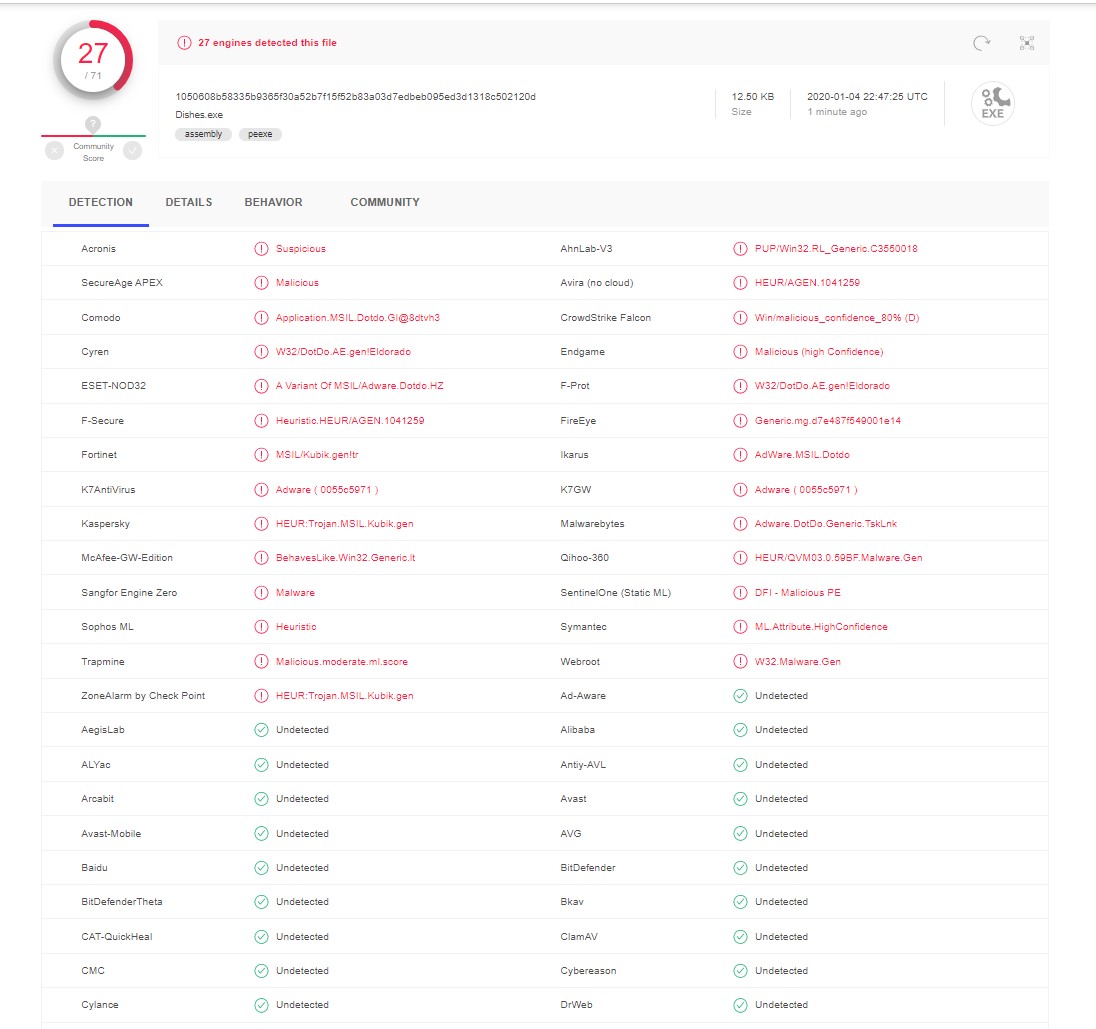
Task: Click CrowdStrike Falcon's malicious_confidence_80% result
Action: click(x=837, y=317)
